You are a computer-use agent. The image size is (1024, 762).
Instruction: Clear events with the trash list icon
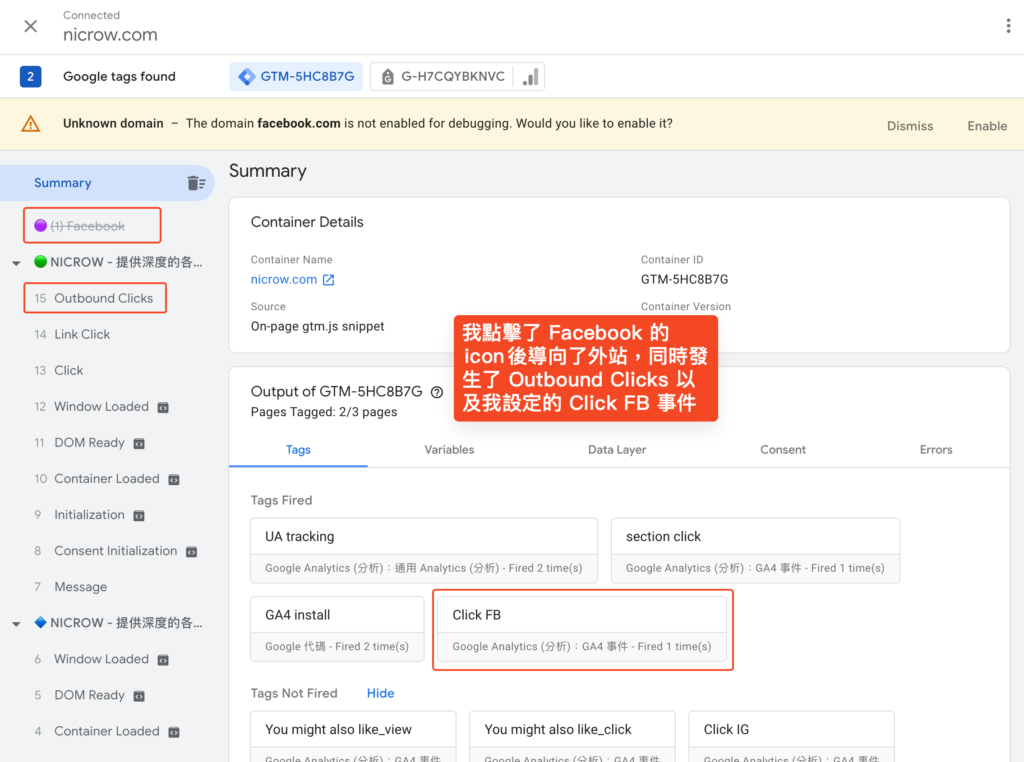(196, 183)
